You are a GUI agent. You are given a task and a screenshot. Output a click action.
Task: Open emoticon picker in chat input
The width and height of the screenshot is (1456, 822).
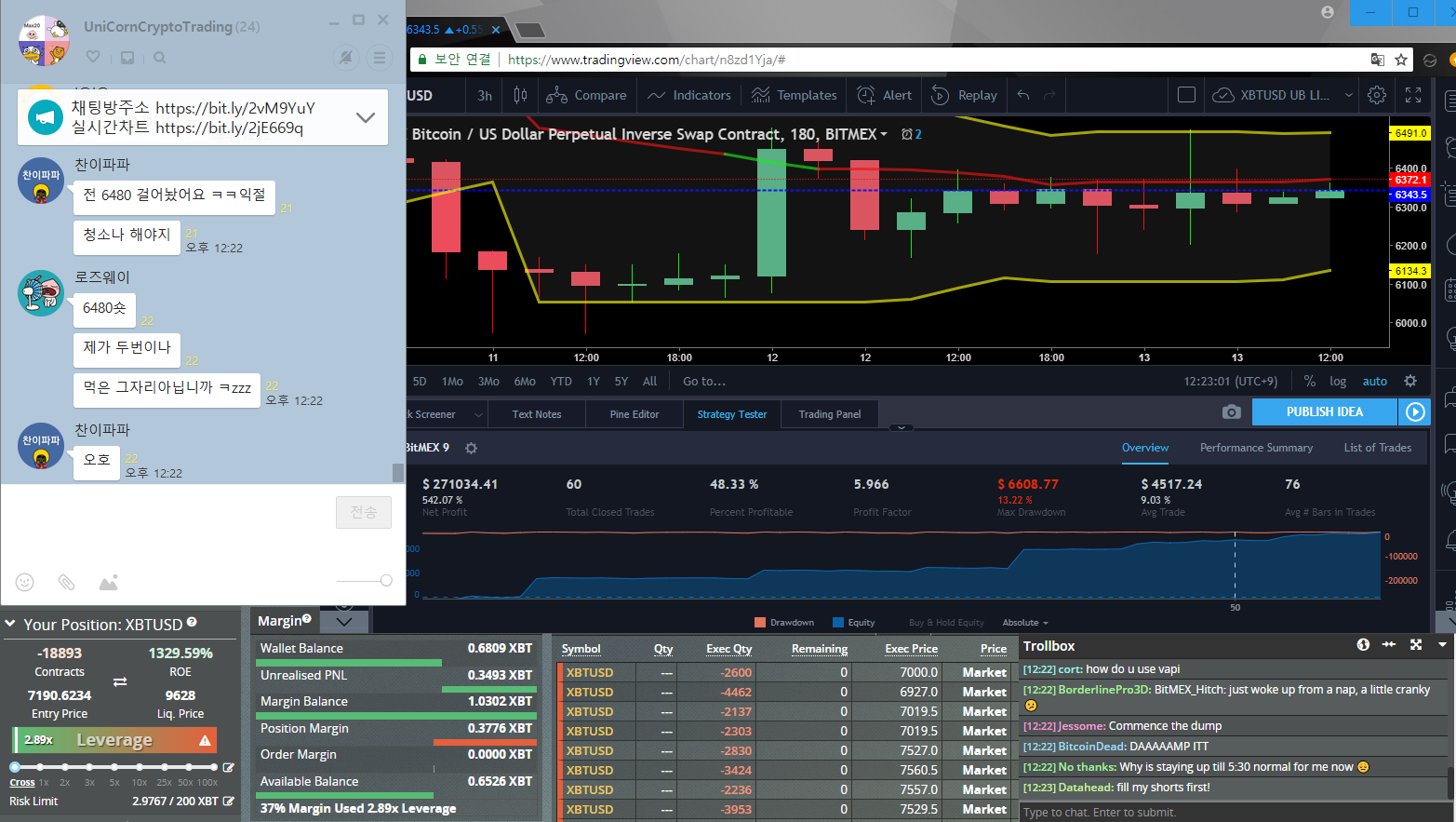[25, 582]
